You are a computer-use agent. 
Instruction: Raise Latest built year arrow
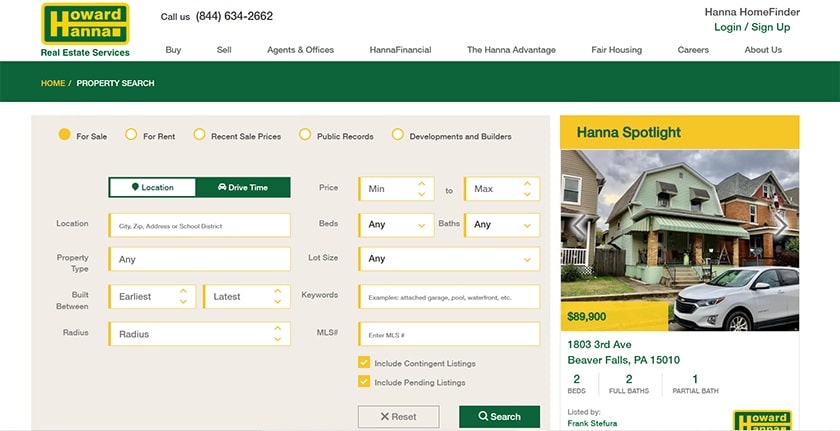pos(278,291)
